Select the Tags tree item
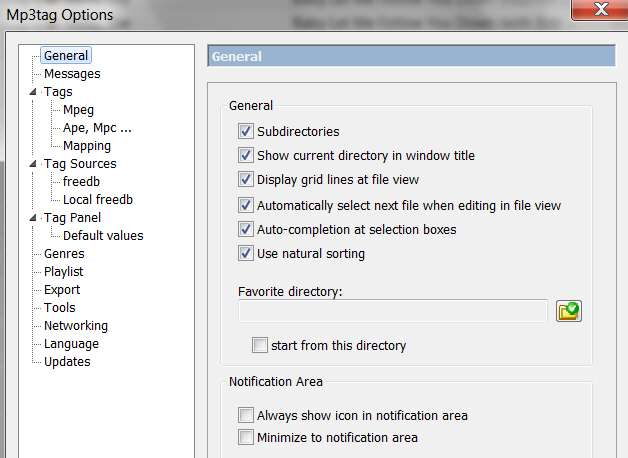 click(58, 92)
